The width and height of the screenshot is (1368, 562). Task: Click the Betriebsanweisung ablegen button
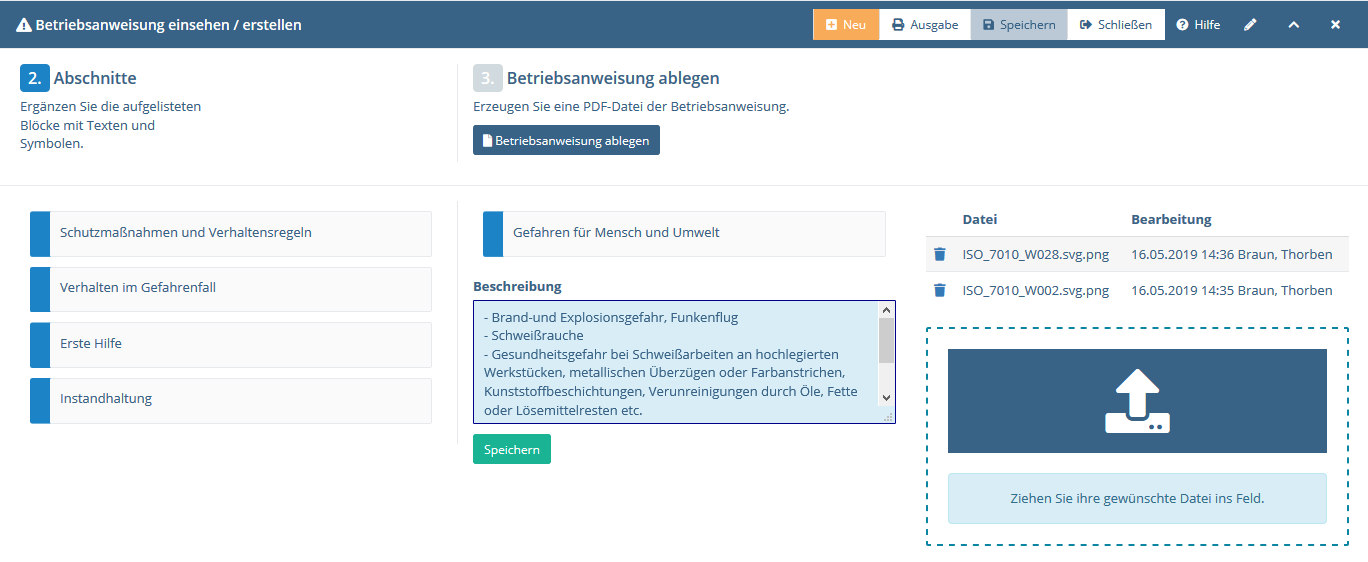tap(566, 141)
